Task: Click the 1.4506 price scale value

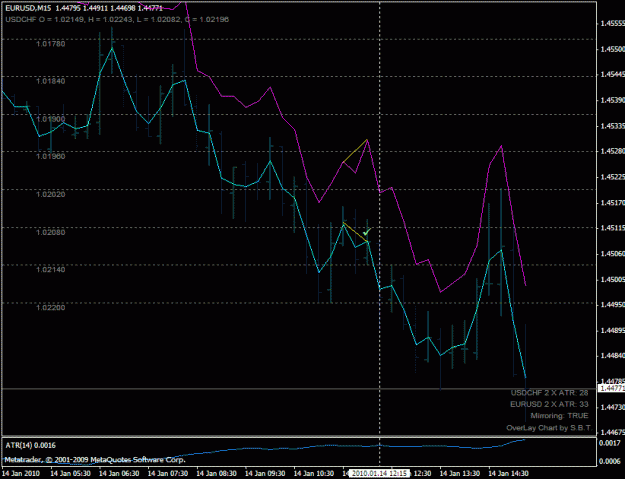Action: (x=612, y=254)
